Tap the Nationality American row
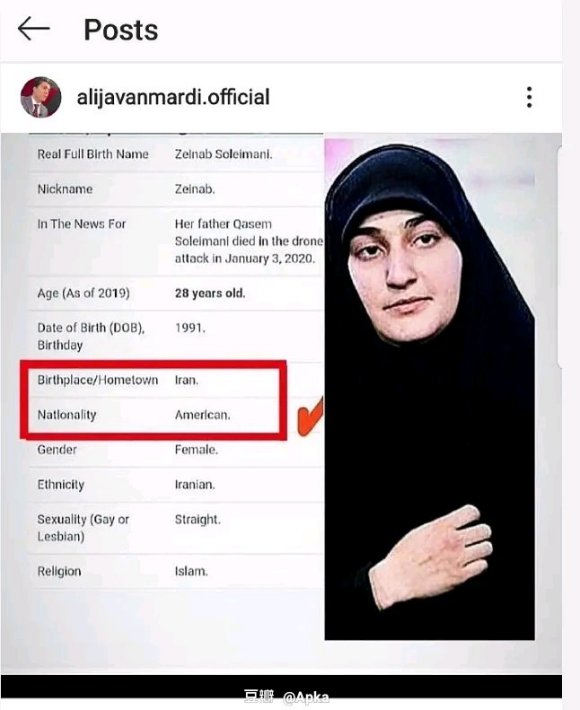 coord(154,415)
